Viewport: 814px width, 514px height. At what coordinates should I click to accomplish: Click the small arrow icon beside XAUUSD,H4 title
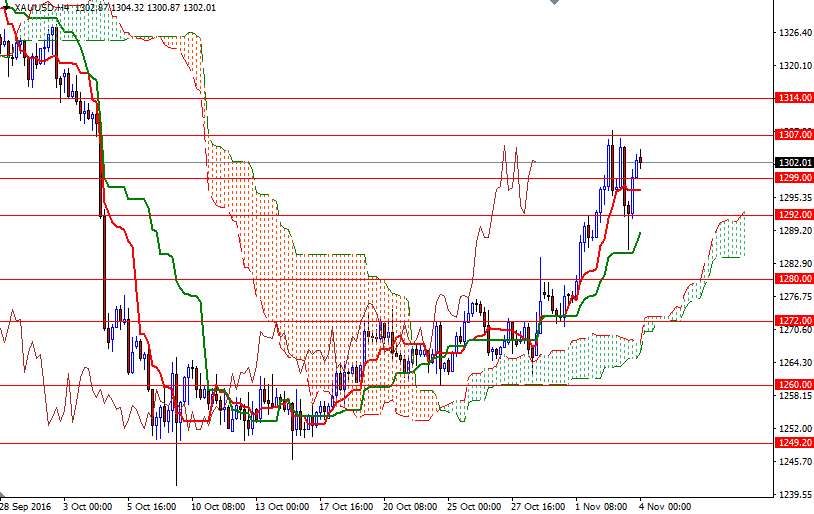pyautogui.click(x=7, y=7)
